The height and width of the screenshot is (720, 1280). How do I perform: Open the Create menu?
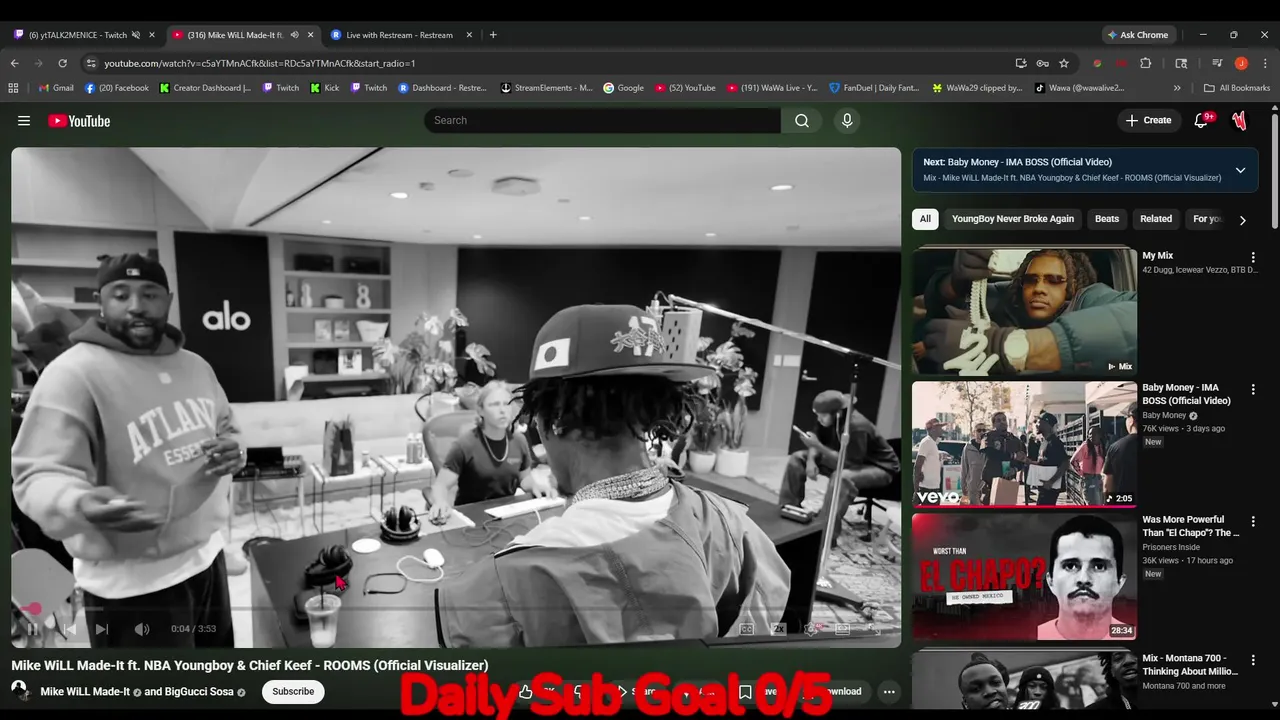pyautogui.click(x=1148, y=121)
